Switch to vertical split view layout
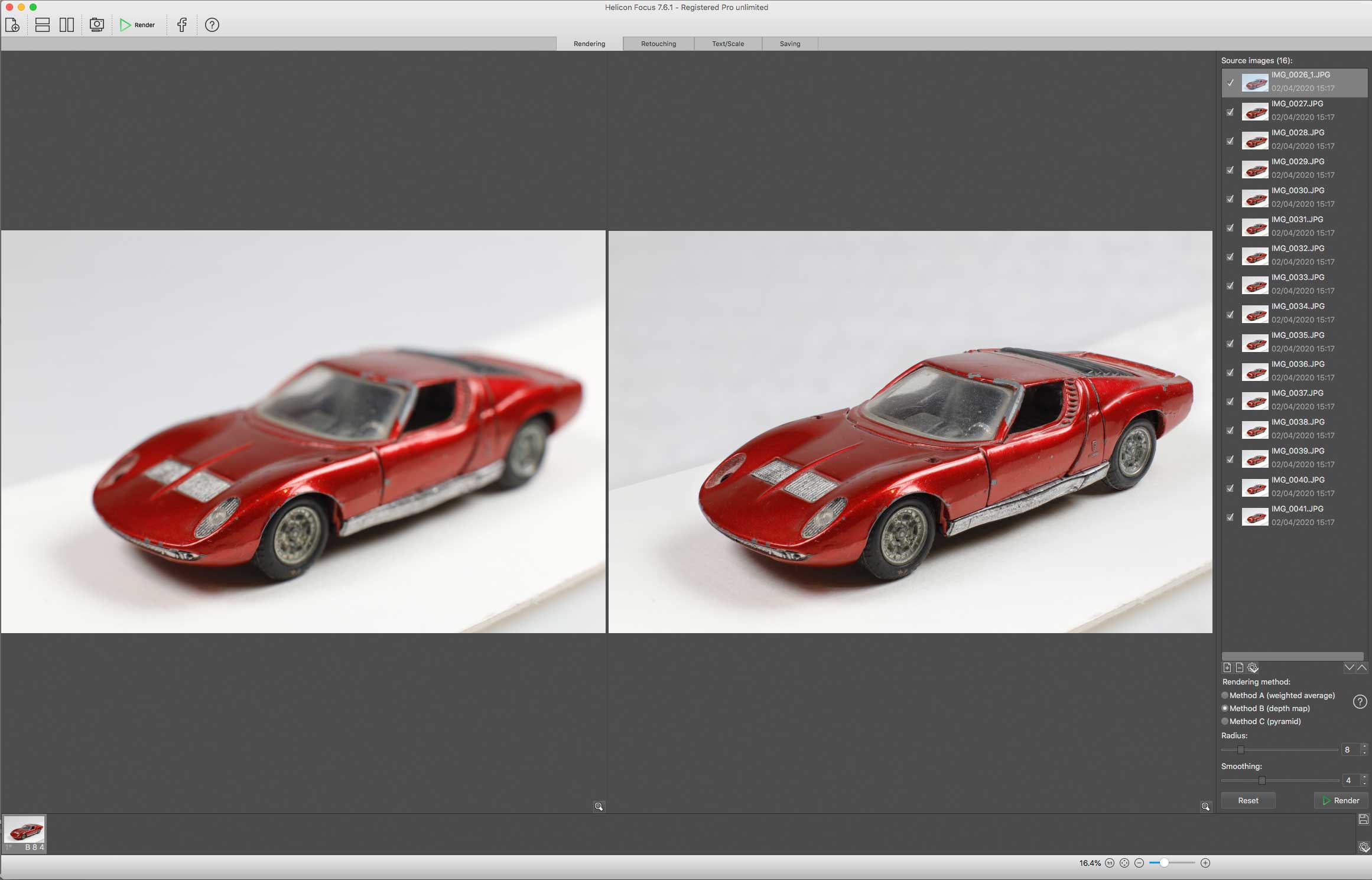This screenshot has height=880, width=1372. click(x=67, y=25)
